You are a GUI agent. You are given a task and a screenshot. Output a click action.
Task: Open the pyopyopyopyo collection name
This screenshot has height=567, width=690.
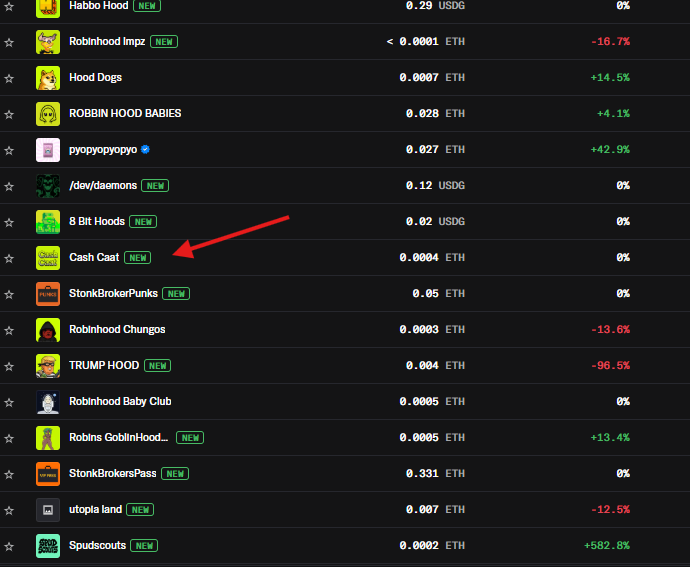(x=103, y=150)
